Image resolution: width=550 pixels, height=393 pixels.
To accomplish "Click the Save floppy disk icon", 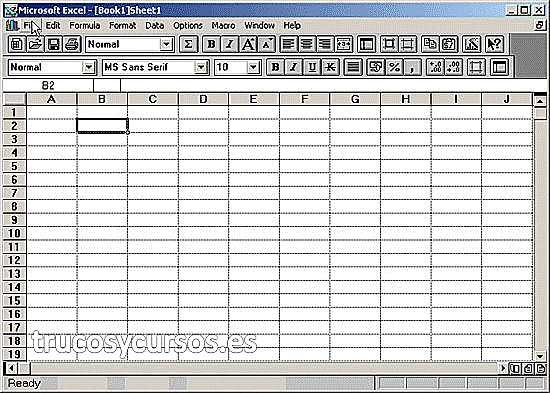I will coord(53,44).
